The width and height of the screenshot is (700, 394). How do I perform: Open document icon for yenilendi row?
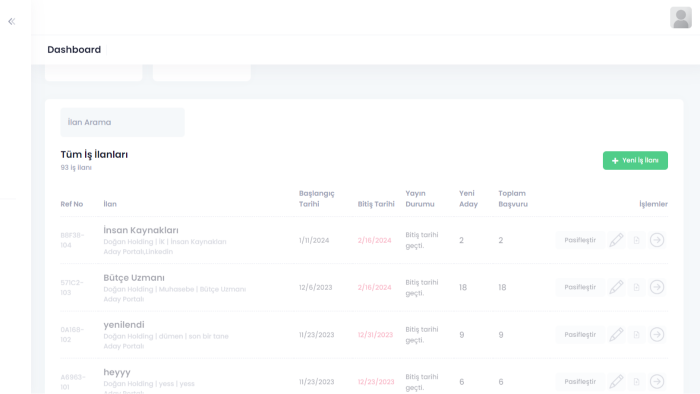click(x=637, y=335)
